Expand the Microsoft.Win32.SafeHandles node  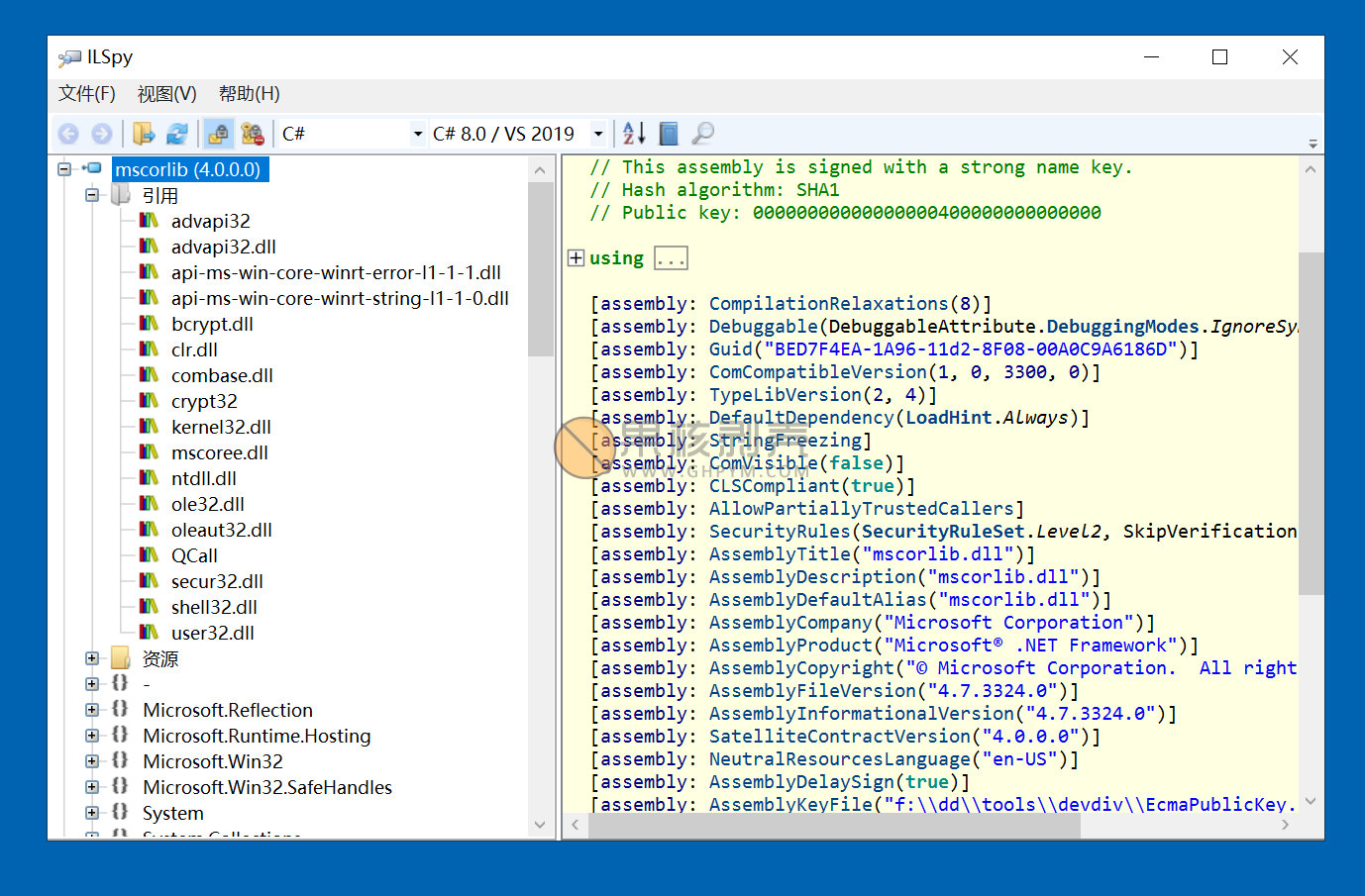pos(92,787)
